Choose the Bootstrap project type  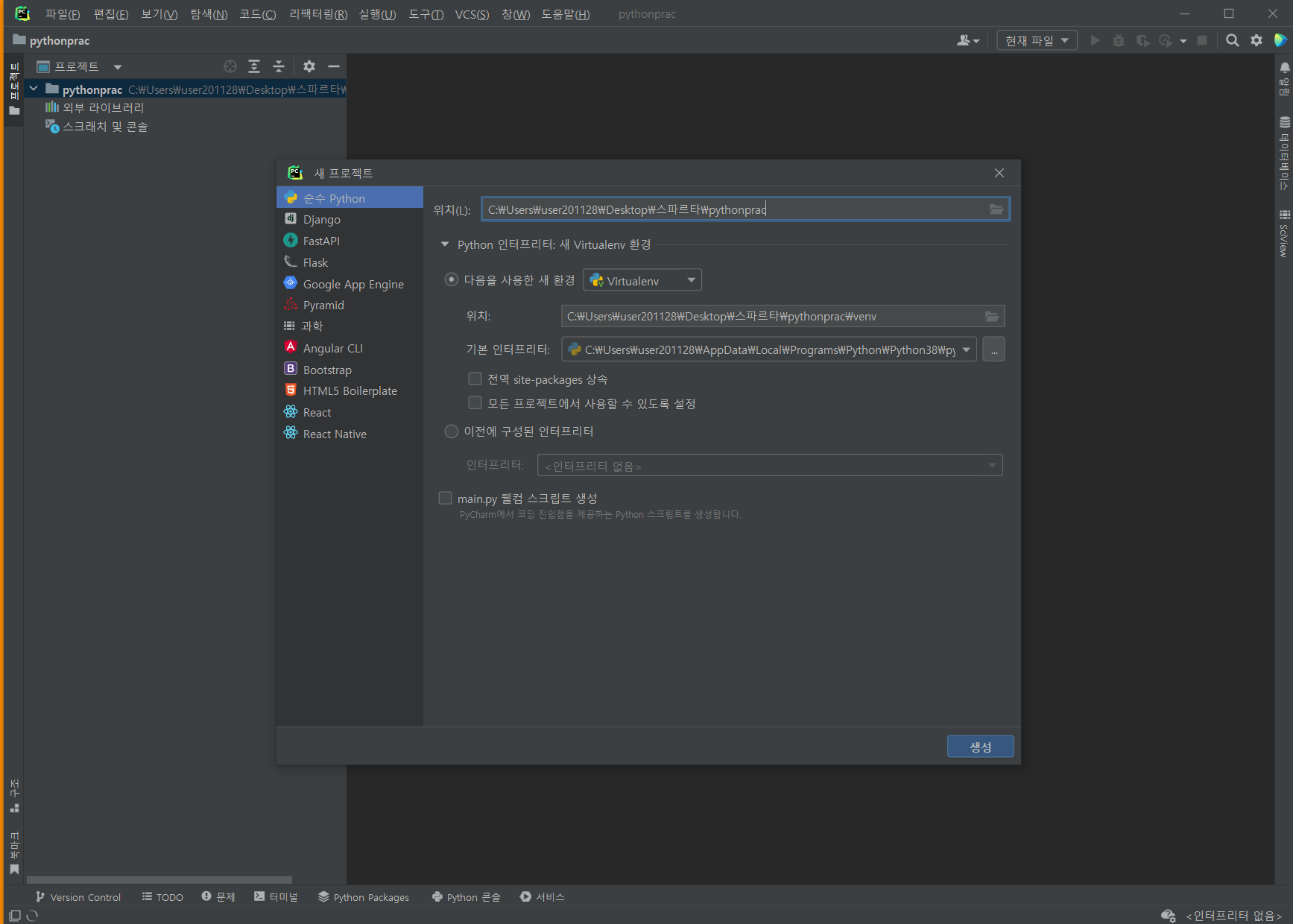click(x=350, y=370)
